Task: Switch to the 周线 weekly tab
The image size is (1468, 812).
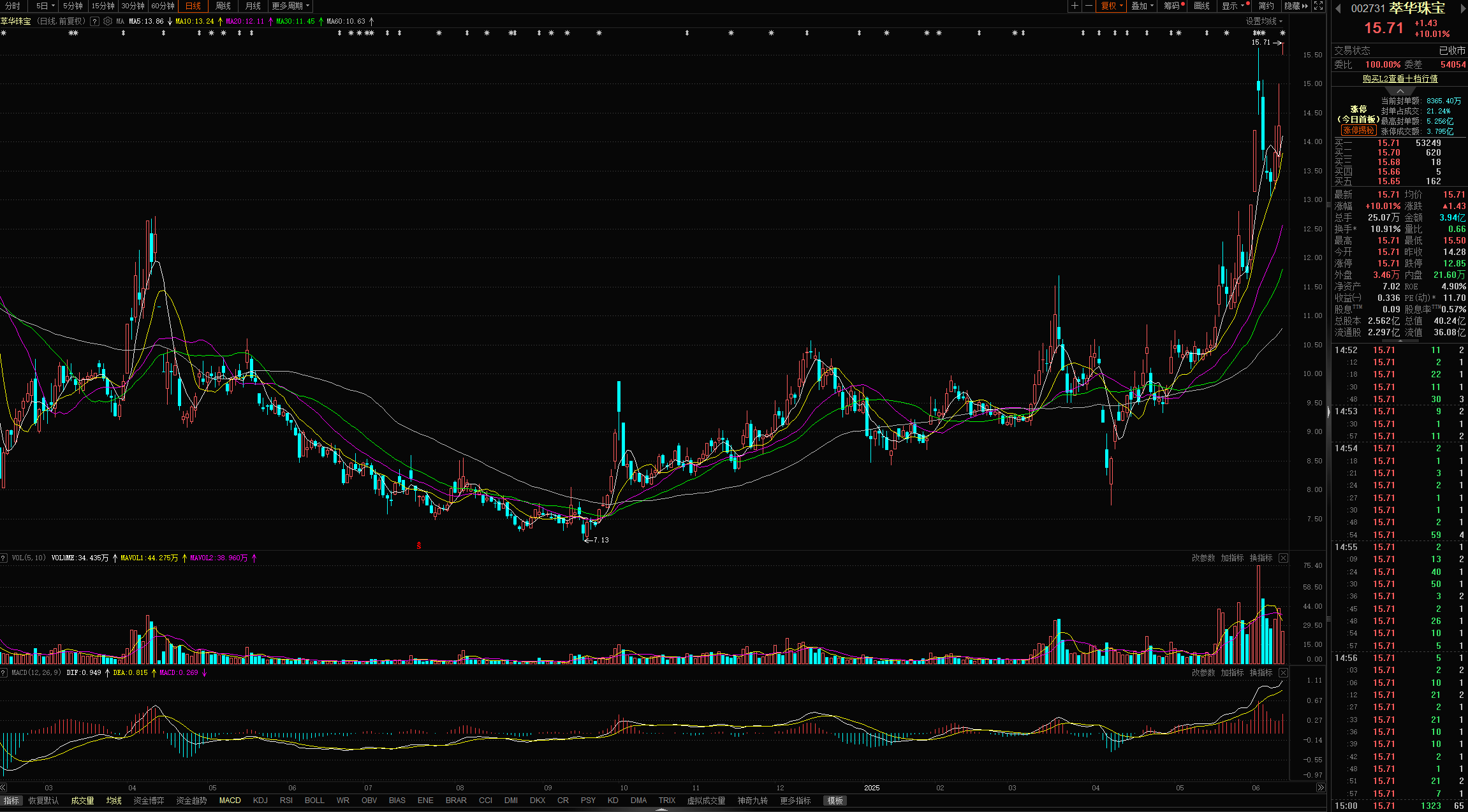Action: [223, 6]
